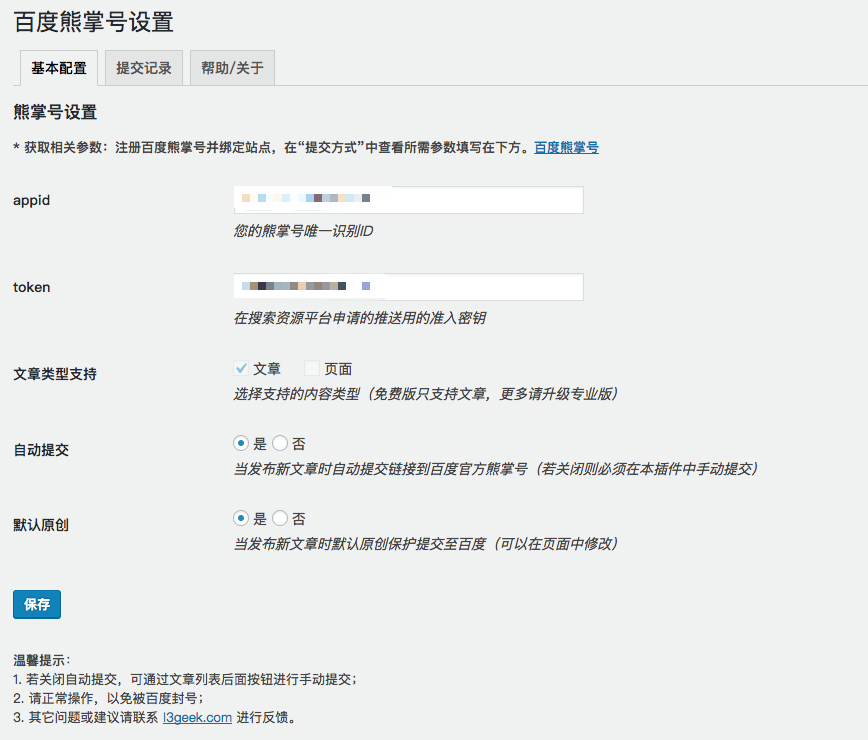Toggle the 文章 checkbox
Image resolution: width=868 pixels, height=740 pixels.
point(241,368)
